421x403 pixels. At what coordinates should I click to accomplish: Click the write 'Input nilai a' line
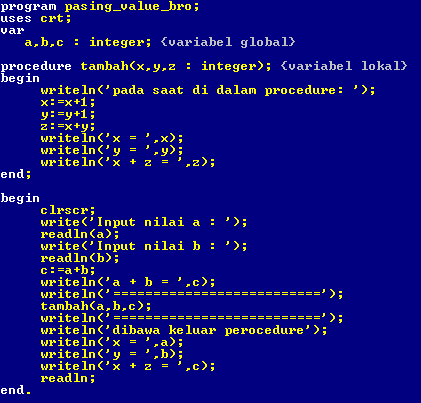144,222
